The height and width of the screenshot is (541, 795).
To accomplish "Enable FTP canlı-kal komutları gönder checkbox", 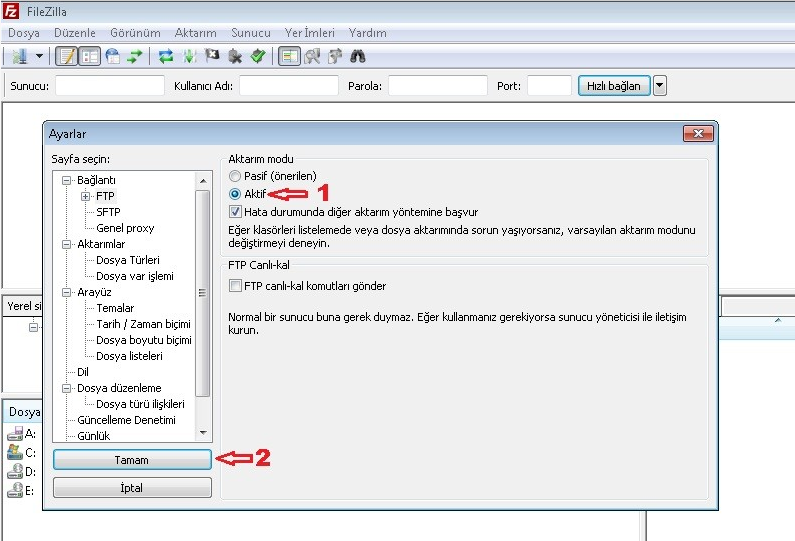I will tap(235, 286).
